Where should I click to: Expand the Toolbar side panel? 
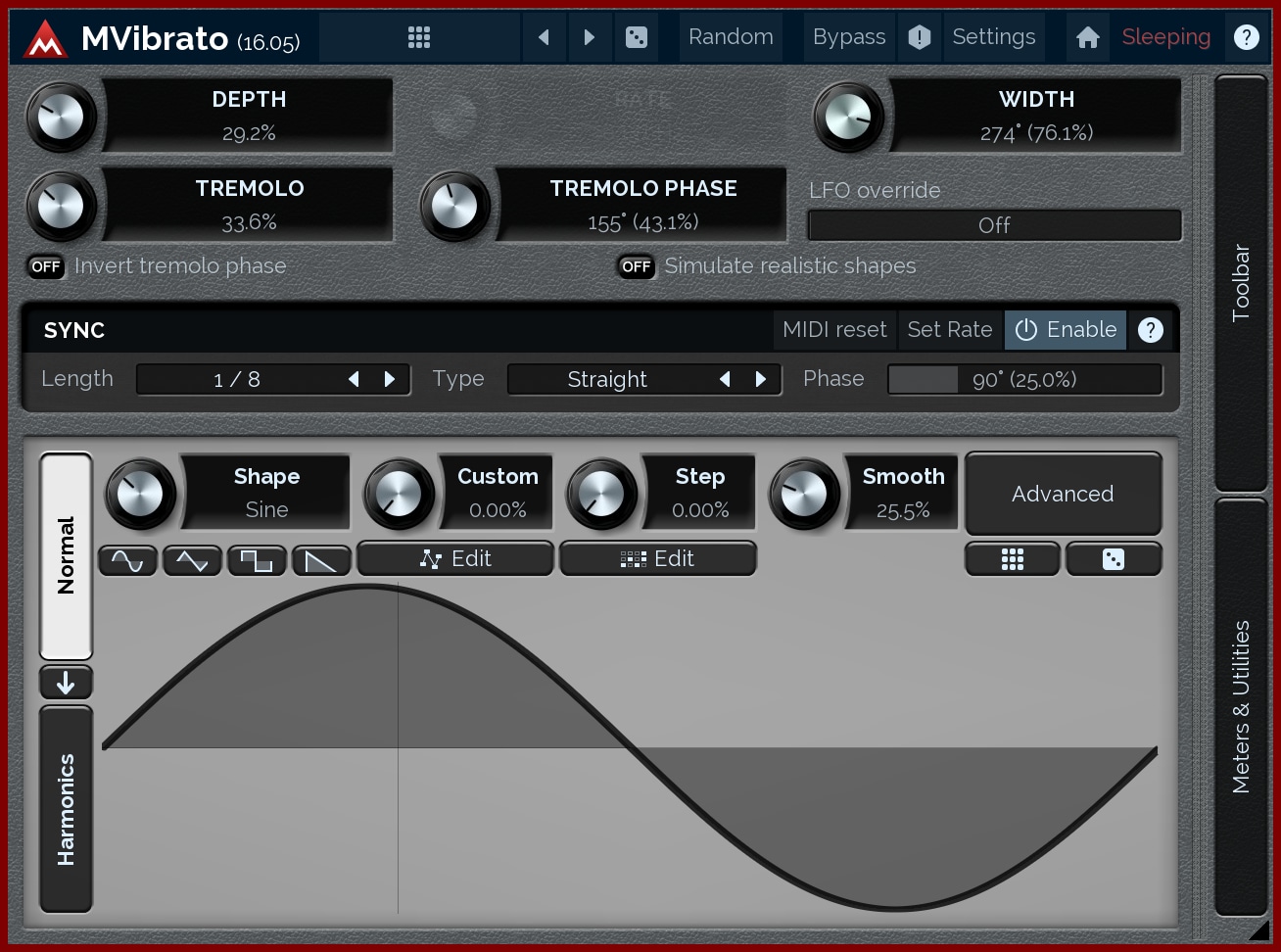click(x=1241, y=282)
